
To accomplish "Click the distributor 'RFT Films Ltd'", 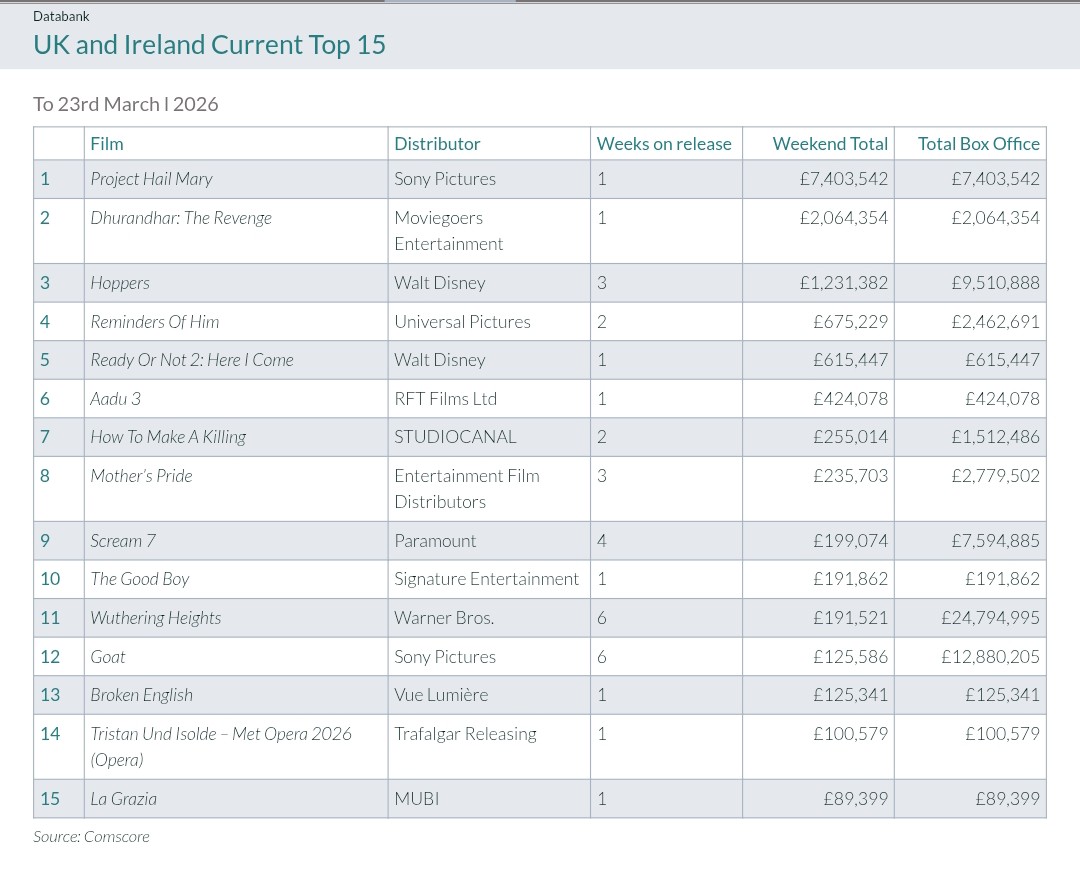I will pos(445,399).
